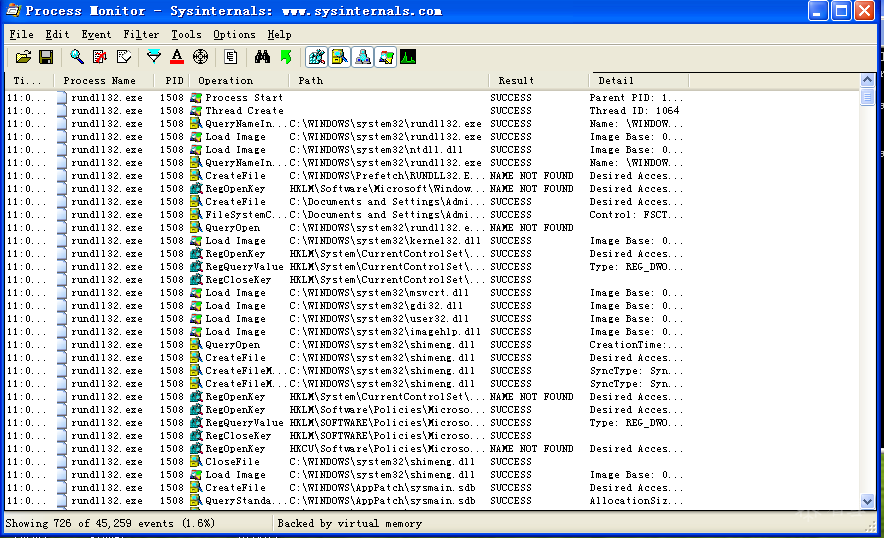Click the Result column header
884x538 pixels.
click(538, 81)
